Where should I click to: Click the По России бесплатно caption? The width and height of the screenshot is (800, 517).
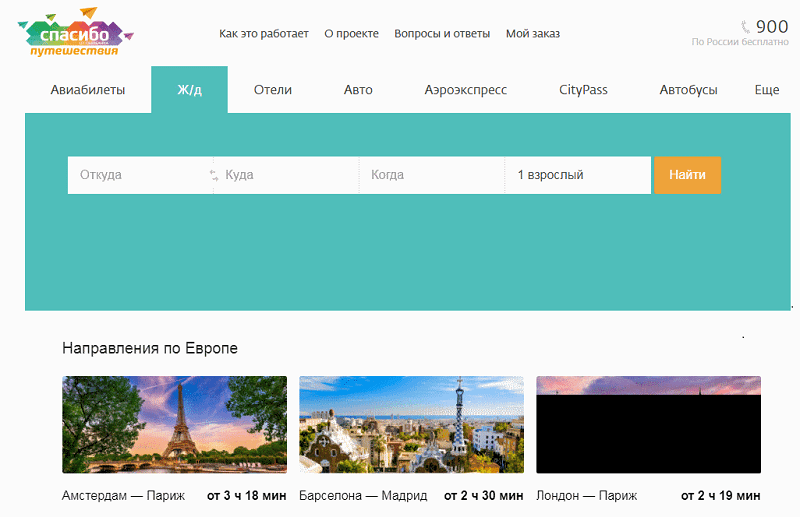click(740, 42)
